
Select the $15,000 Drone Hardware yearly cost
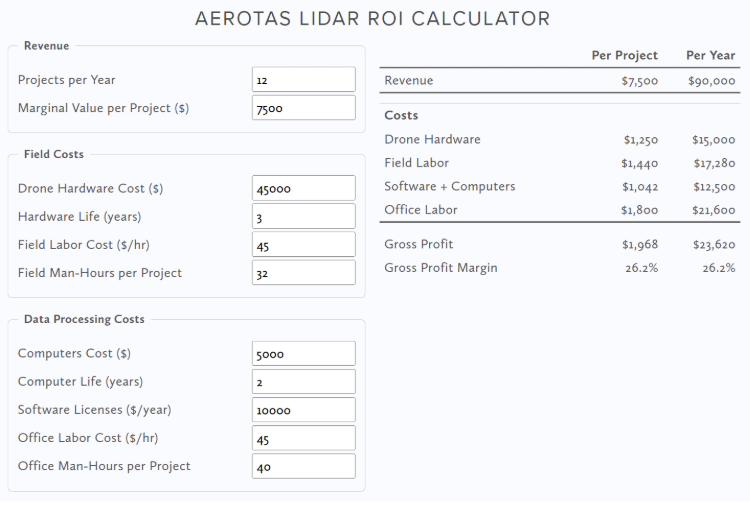coord(713,140)
